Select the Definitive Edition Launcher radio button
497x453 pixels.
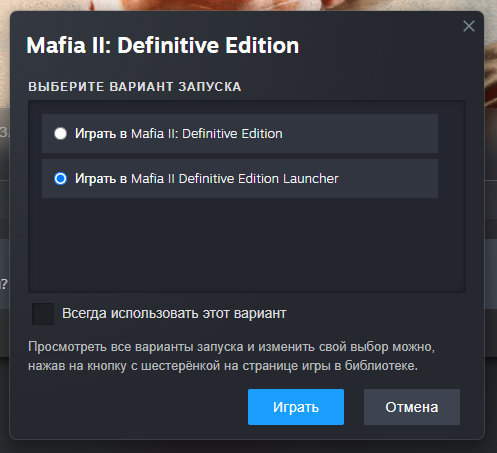click(60, 179)
